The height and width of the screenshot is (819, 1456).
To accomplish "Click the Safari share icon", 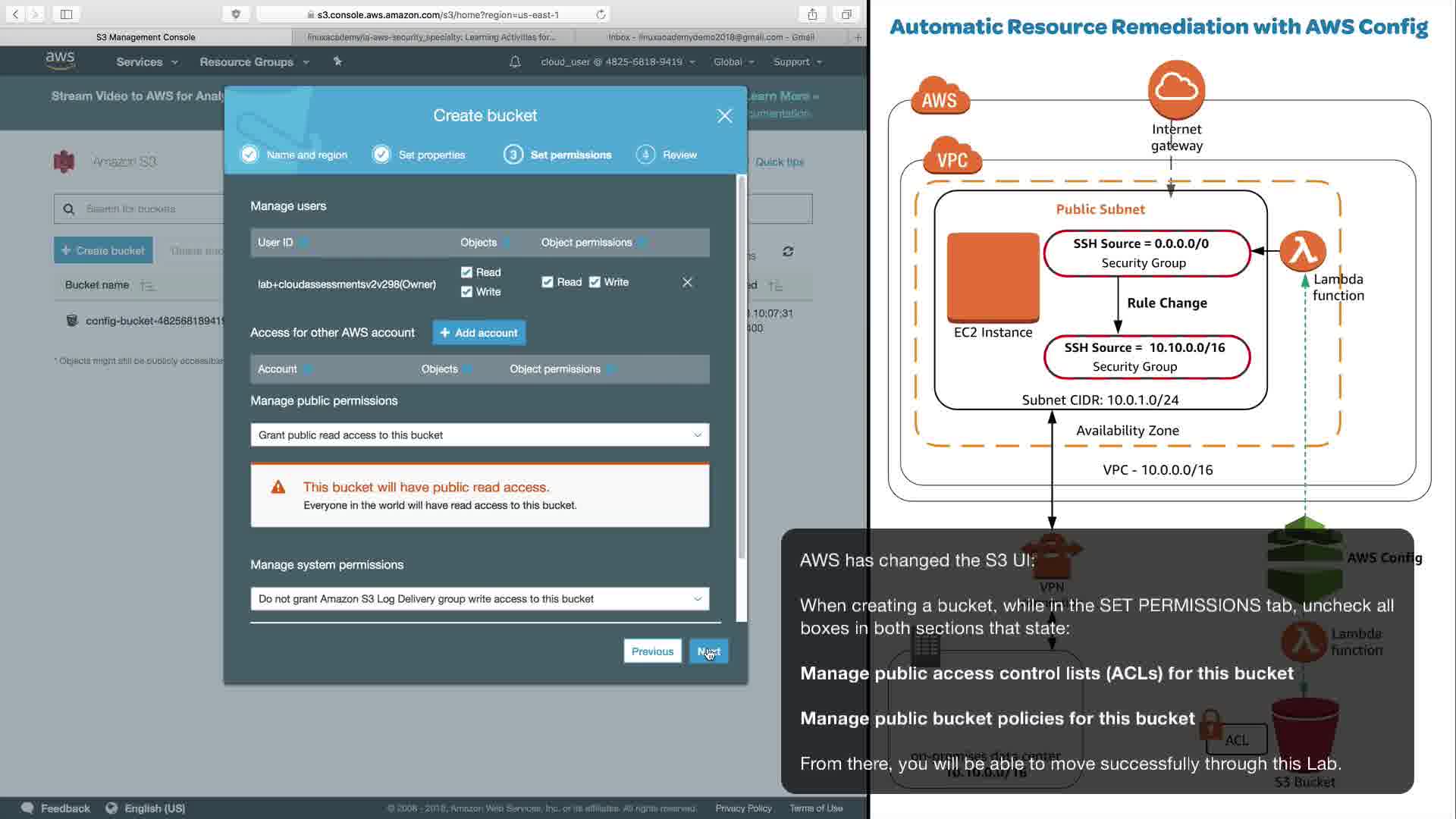I will point(812,14).
